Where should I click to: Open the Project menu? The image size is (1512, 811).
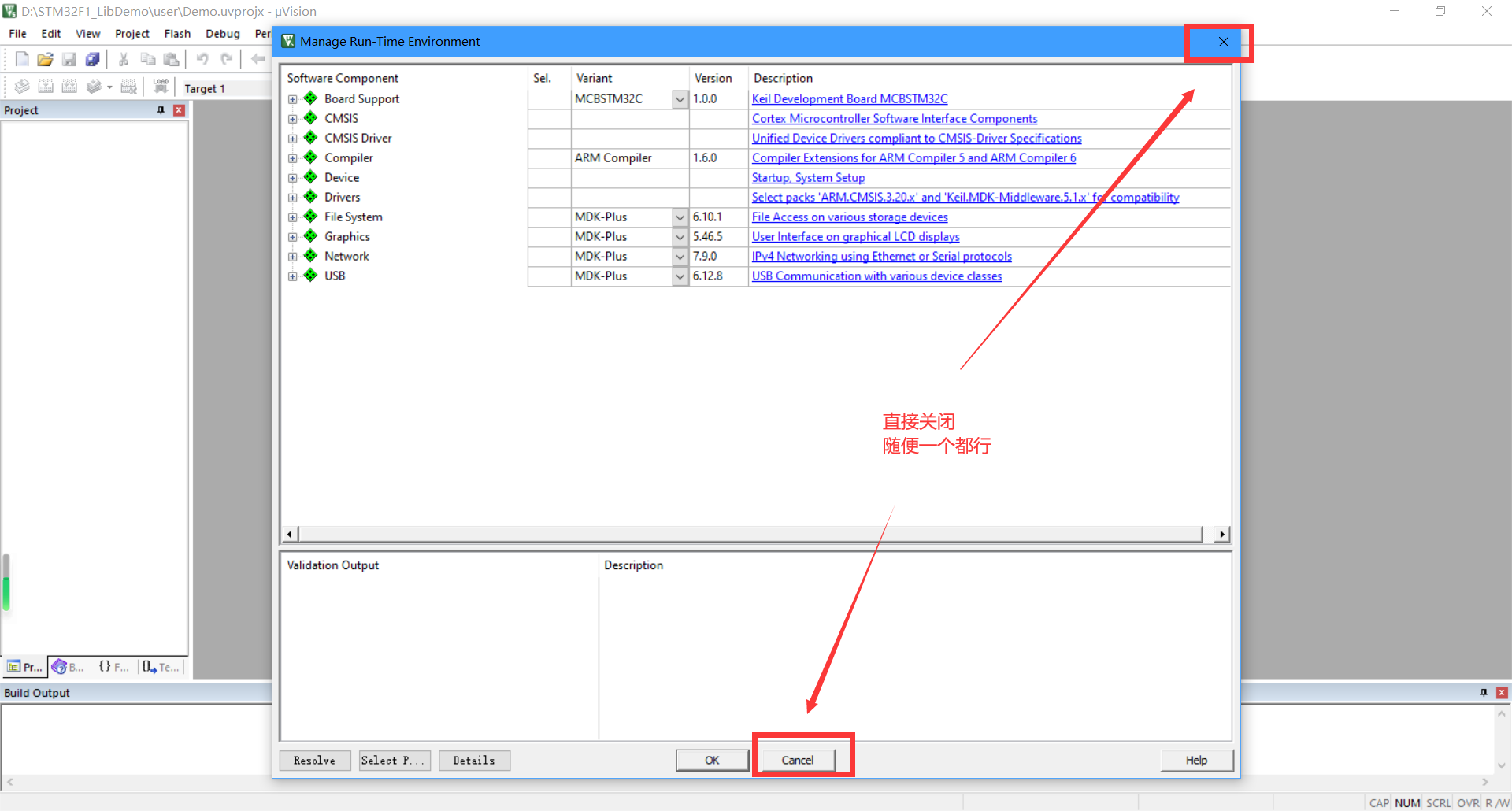[x=132, y=34]
